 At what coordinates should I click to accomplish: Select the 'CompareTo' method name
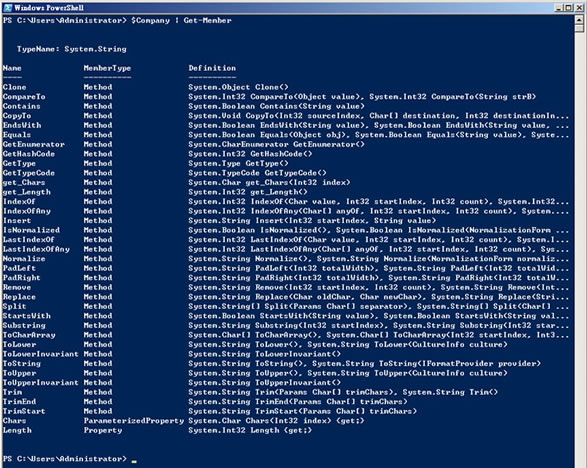click(24, 97)
